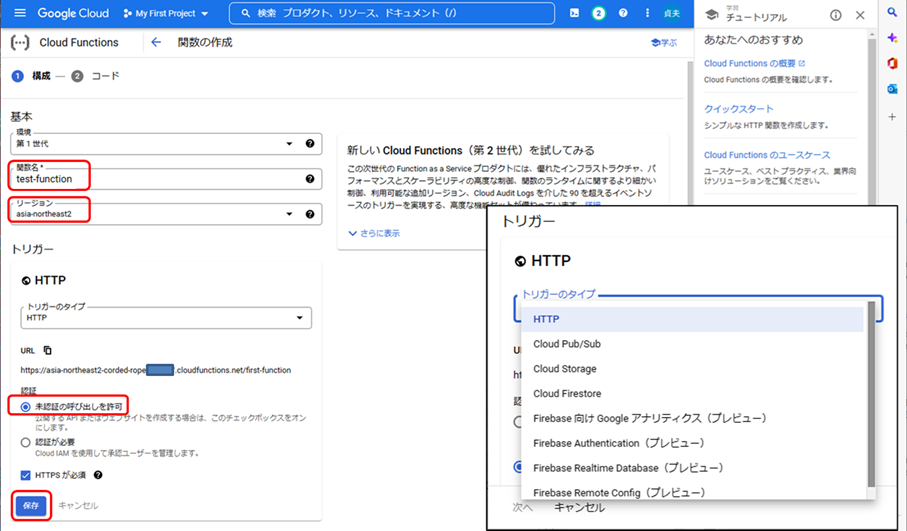Click the help icon next to 関数名 field

click(310, 179)
